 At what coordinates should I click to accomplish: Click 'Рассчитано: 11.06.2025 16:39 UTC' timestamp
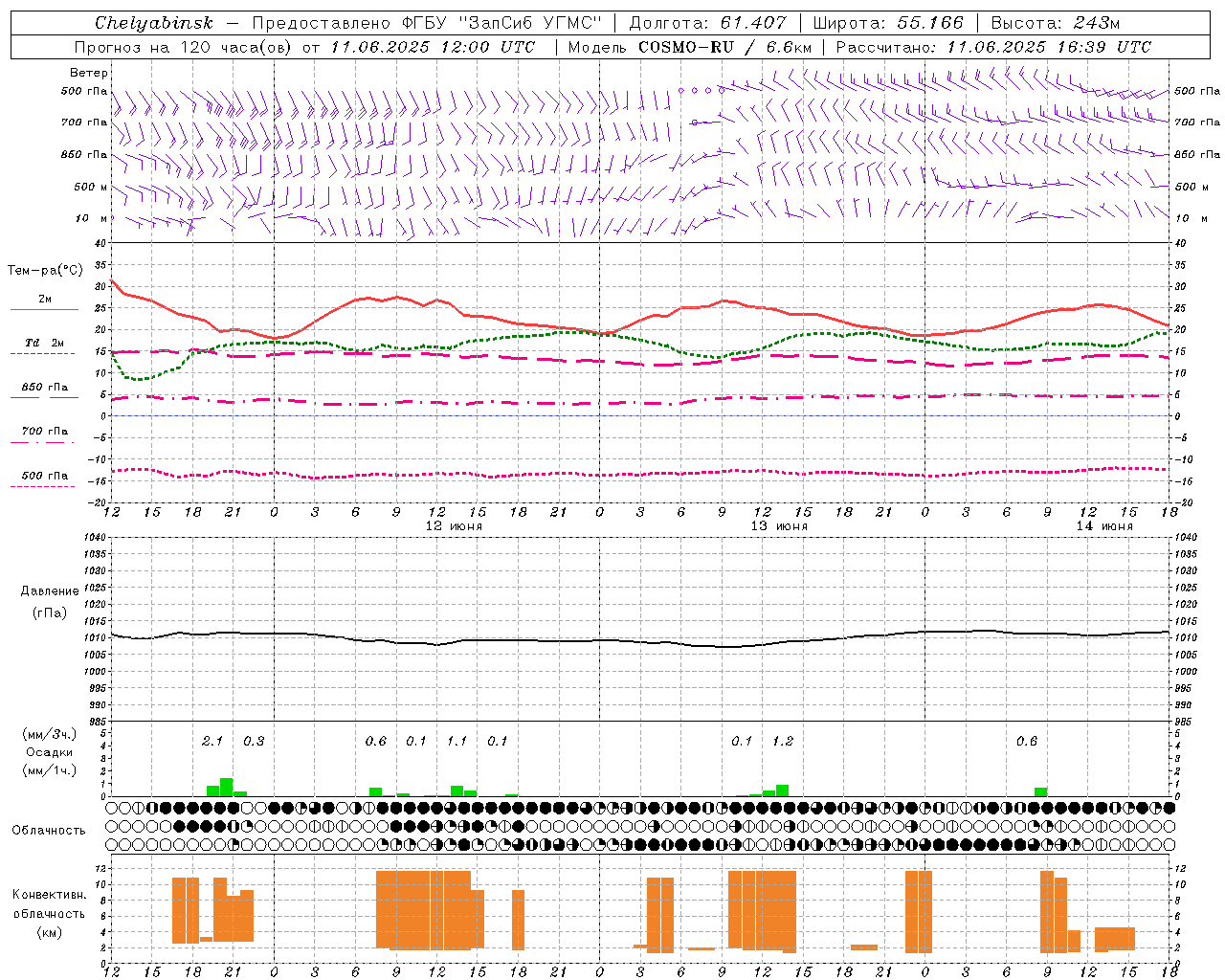point(993,47)
